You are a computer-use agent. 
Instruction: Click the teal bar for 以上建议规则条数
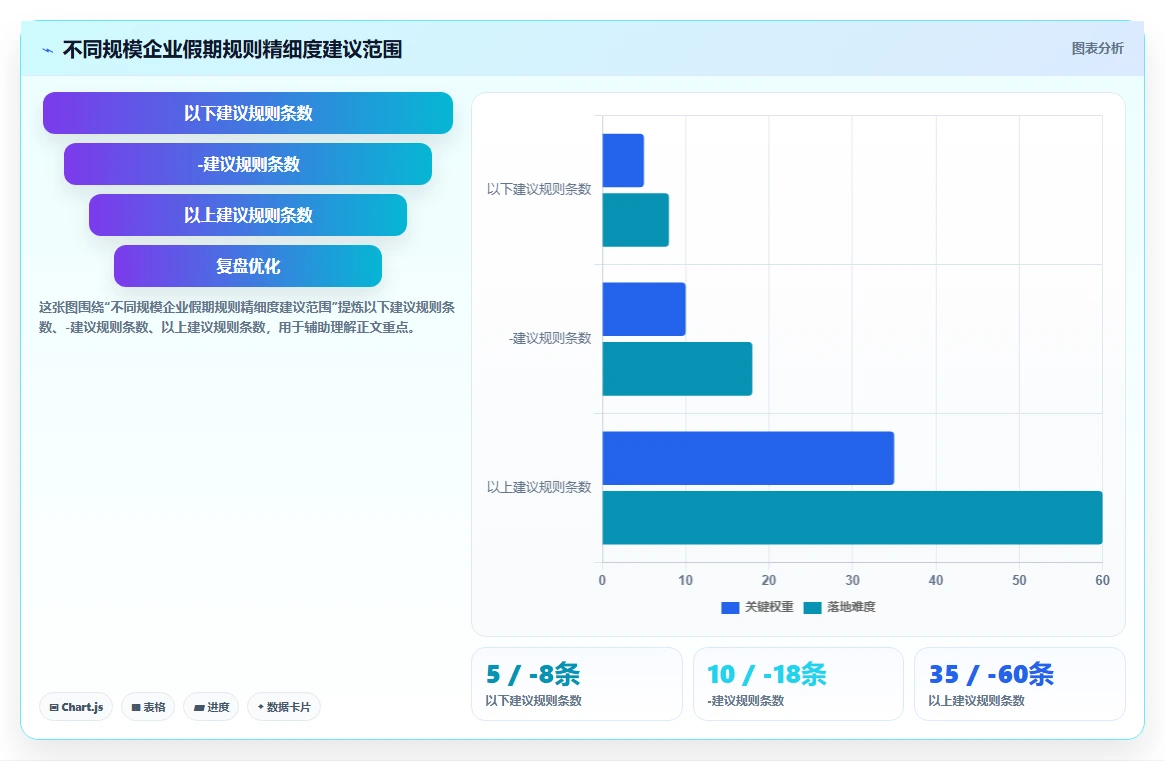[852, 517]
